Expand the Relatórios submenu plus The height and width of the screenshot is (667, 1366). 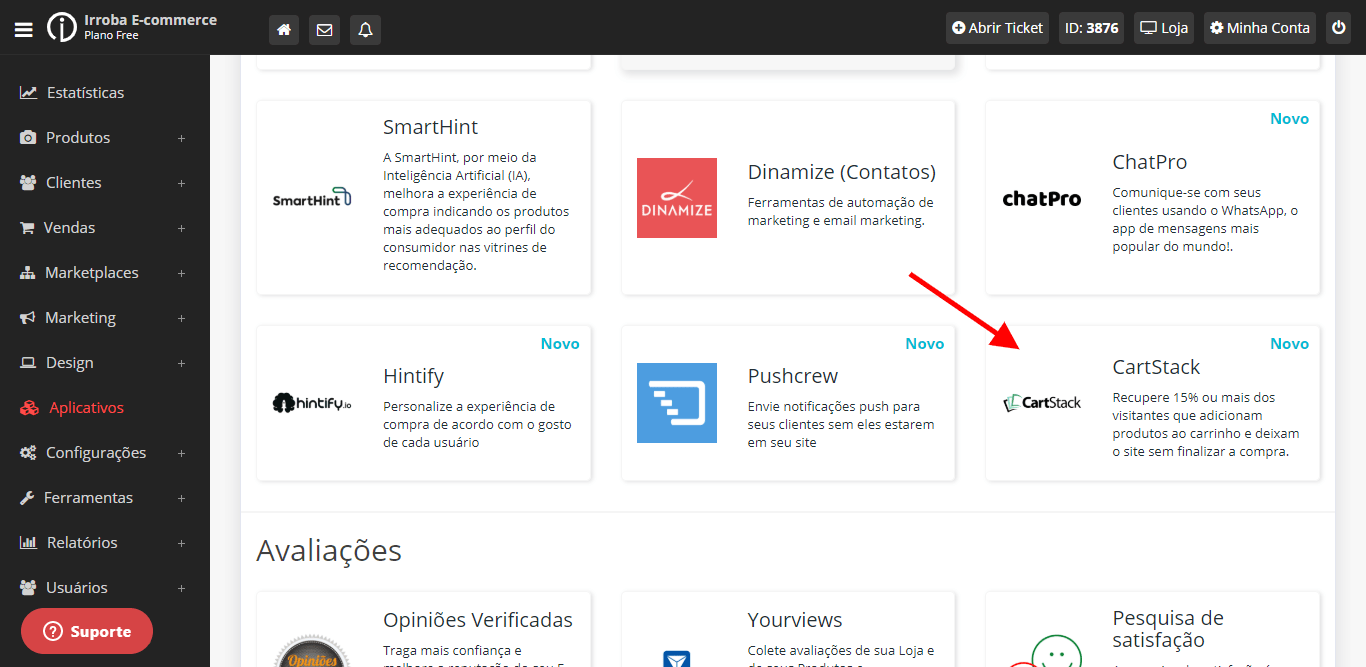click(x=182, y=543)
